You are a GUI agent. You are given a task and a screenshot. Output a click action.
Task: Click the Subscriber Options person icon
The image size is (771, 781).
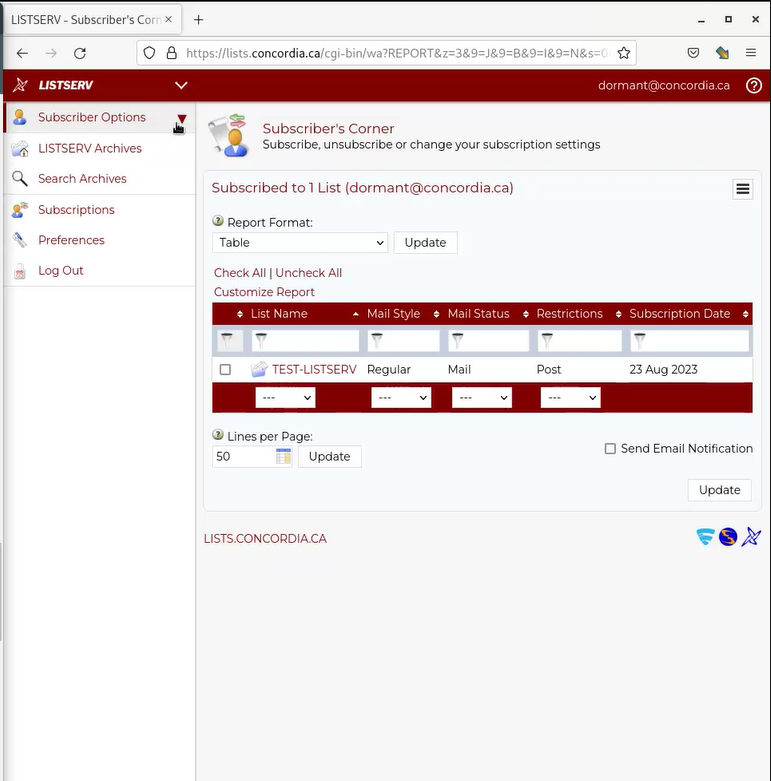(x=20, y=117)
